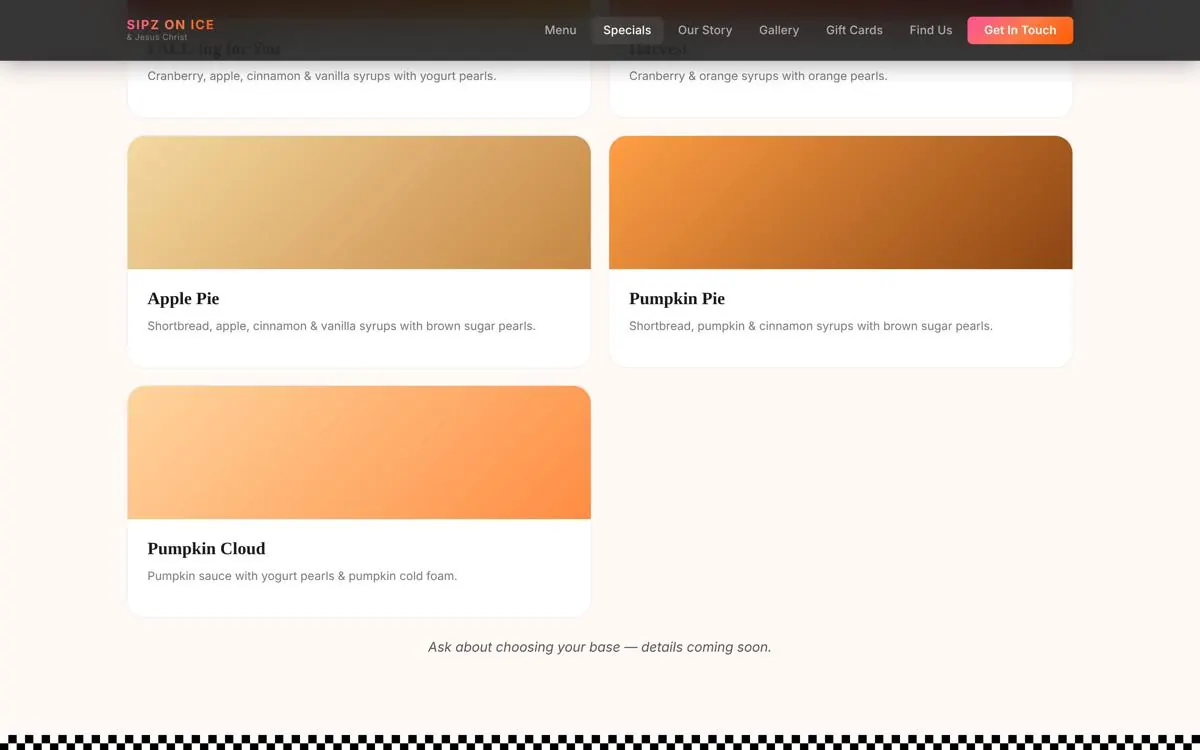The height and width of the screenshot is (750, 1200).
Task: Click the Get In Touch button
Action: [1020, 30]
